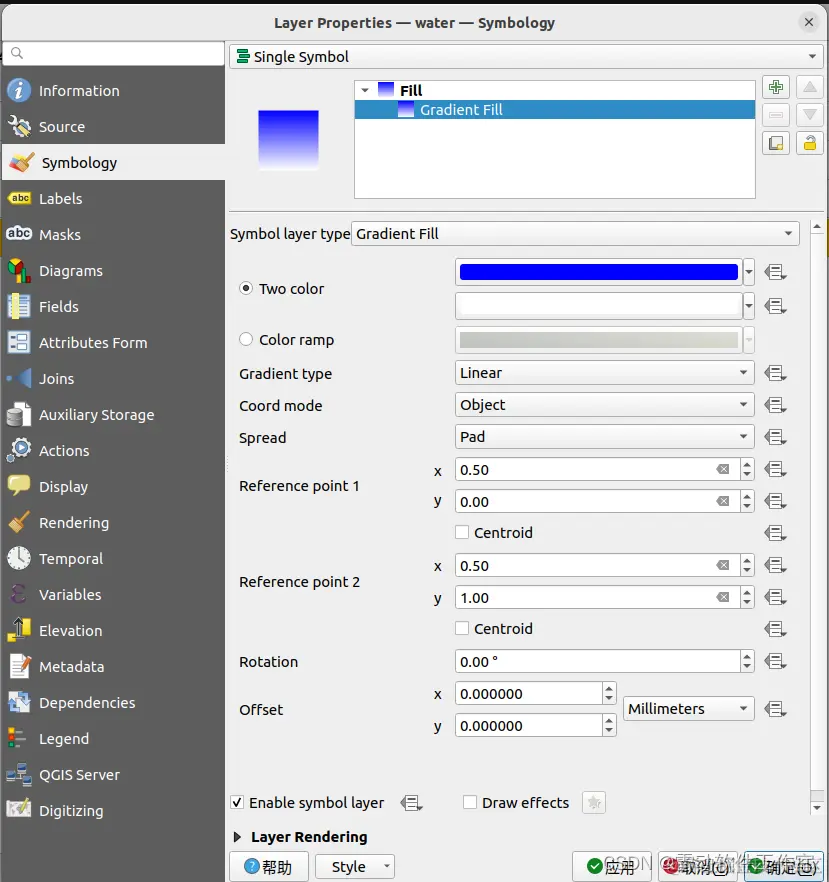Open the Style button menu
This screenshot has height=882, width=829.
point(355,867)
